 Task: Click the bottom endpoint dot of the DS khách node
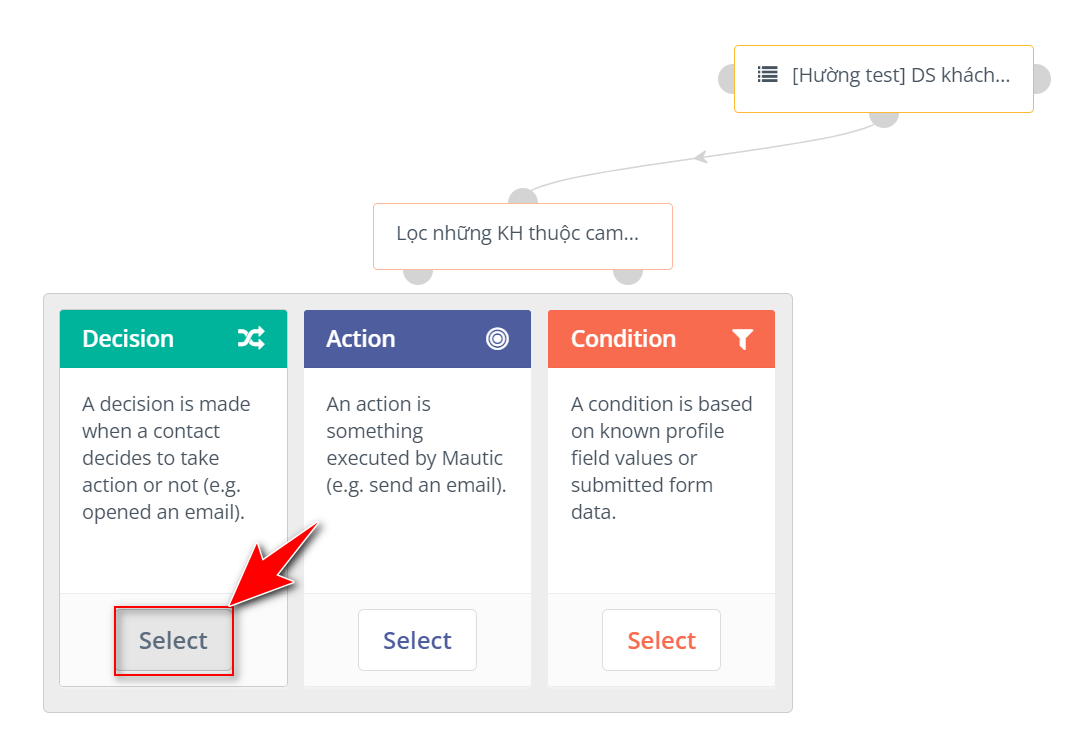point(884,118)
